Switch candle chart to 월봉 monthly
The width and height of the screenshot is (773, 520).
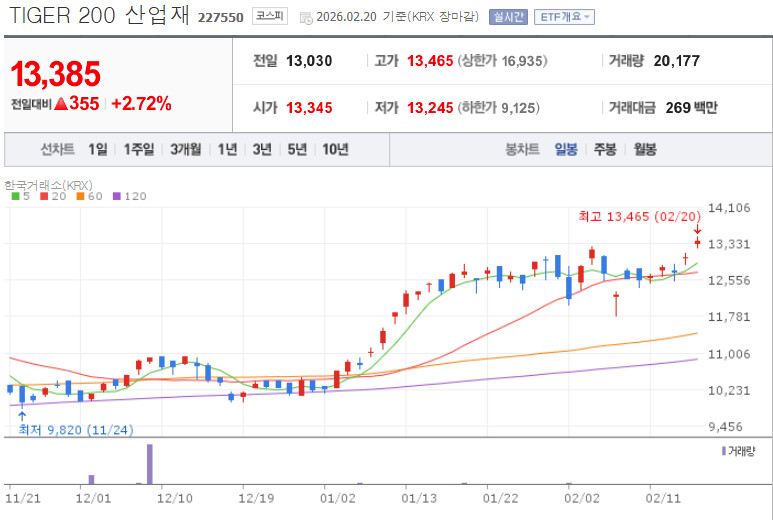645,149
